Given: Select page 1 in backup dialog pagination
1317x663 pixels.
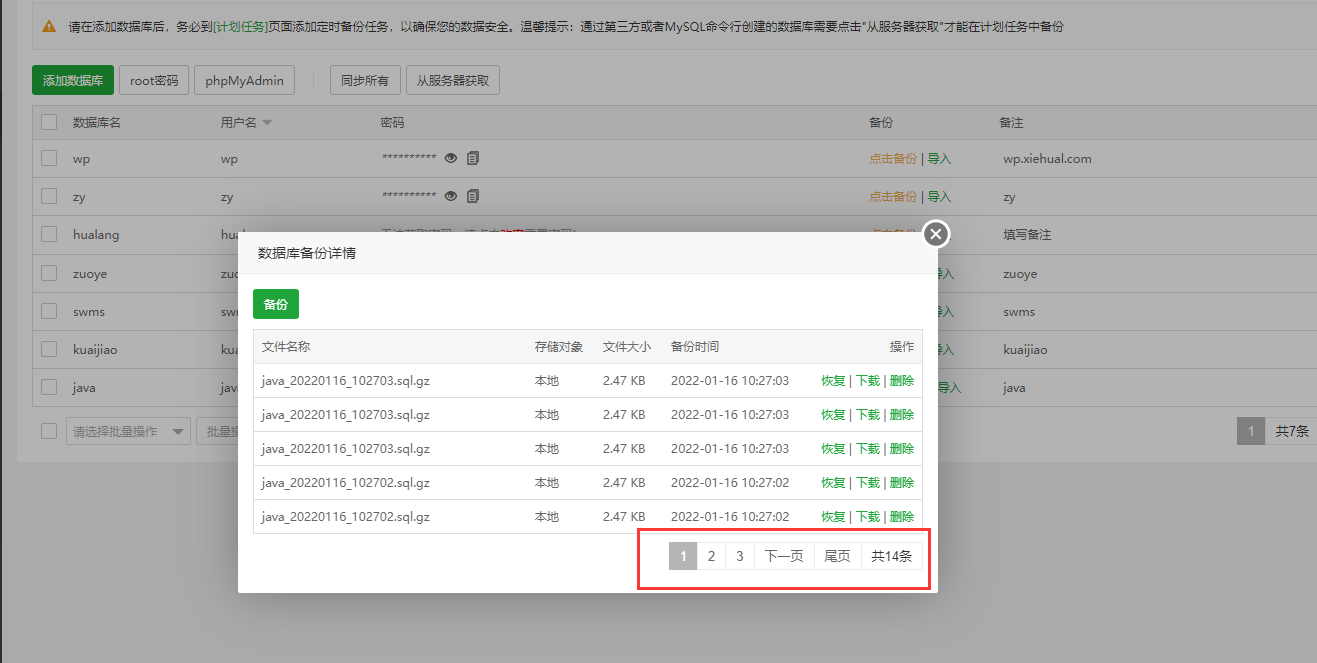Looking at the screenshot, I should click(683, 556).
